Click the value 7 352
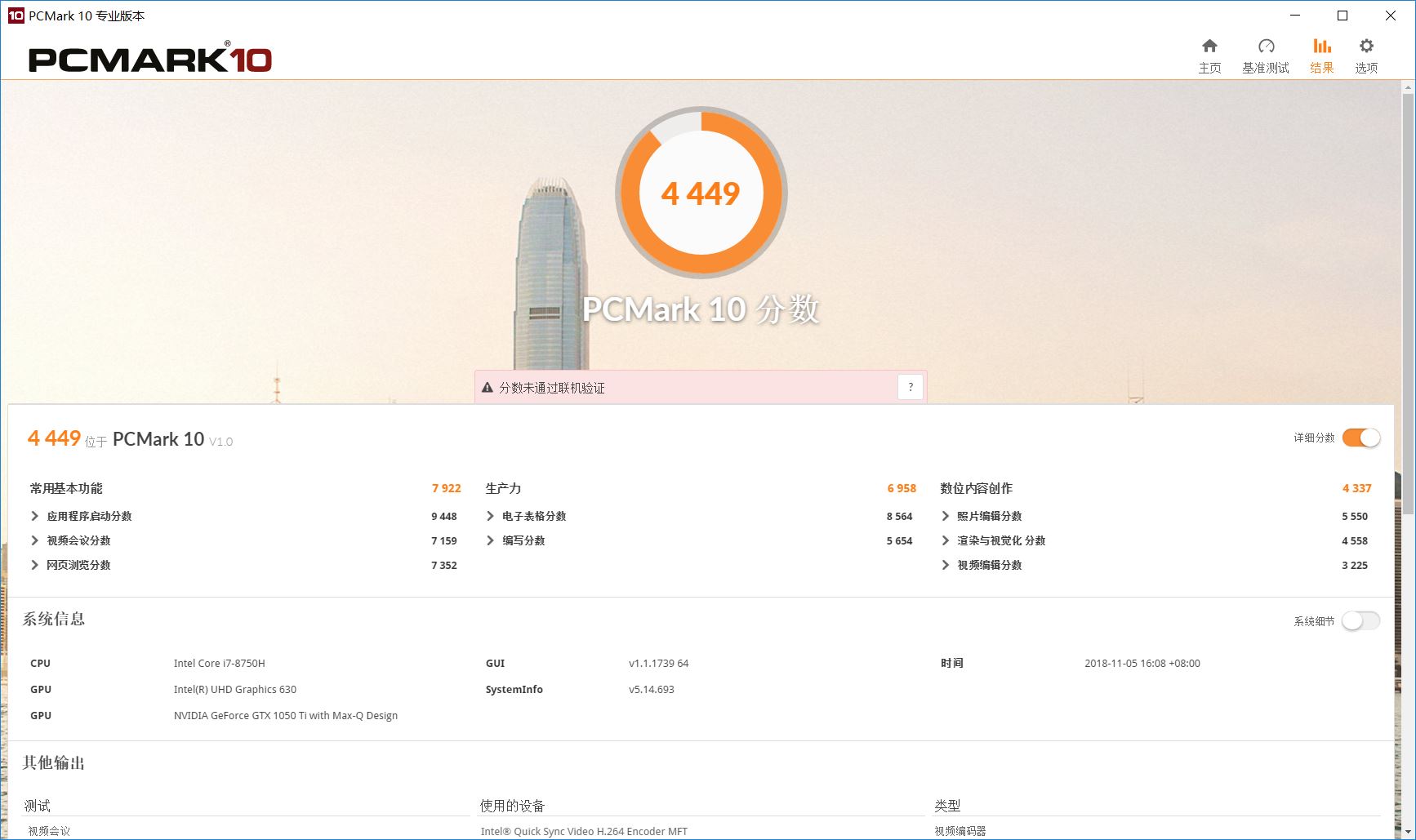 444,565
